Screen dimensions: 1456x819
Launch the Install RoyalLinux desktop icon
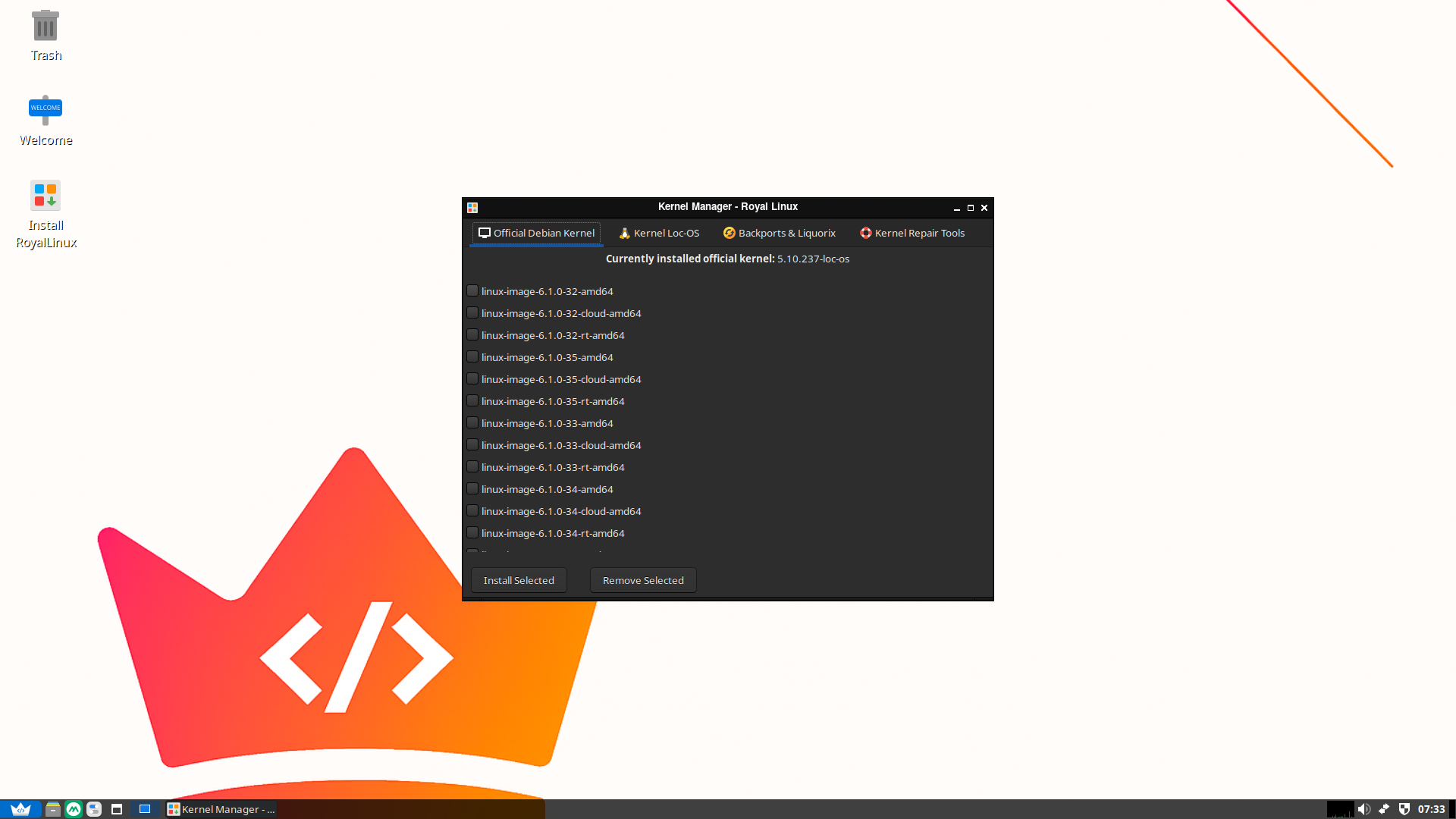tap(45, 214)
